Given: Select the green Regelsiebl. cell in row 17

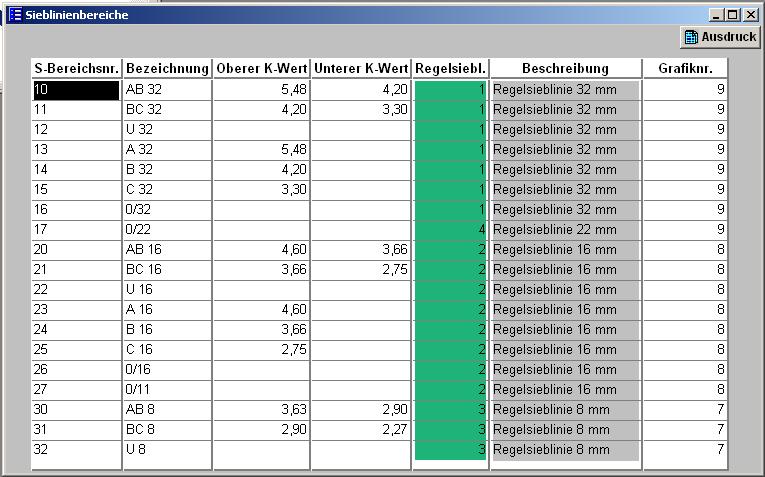Looking at the screenshot, I should coord(450,230).
